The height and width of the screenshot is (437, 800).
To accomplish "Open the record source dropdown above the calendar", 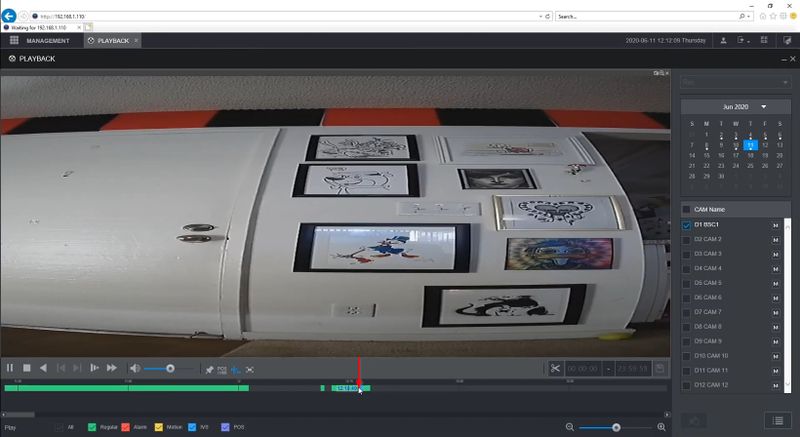I will click(736, 82).
